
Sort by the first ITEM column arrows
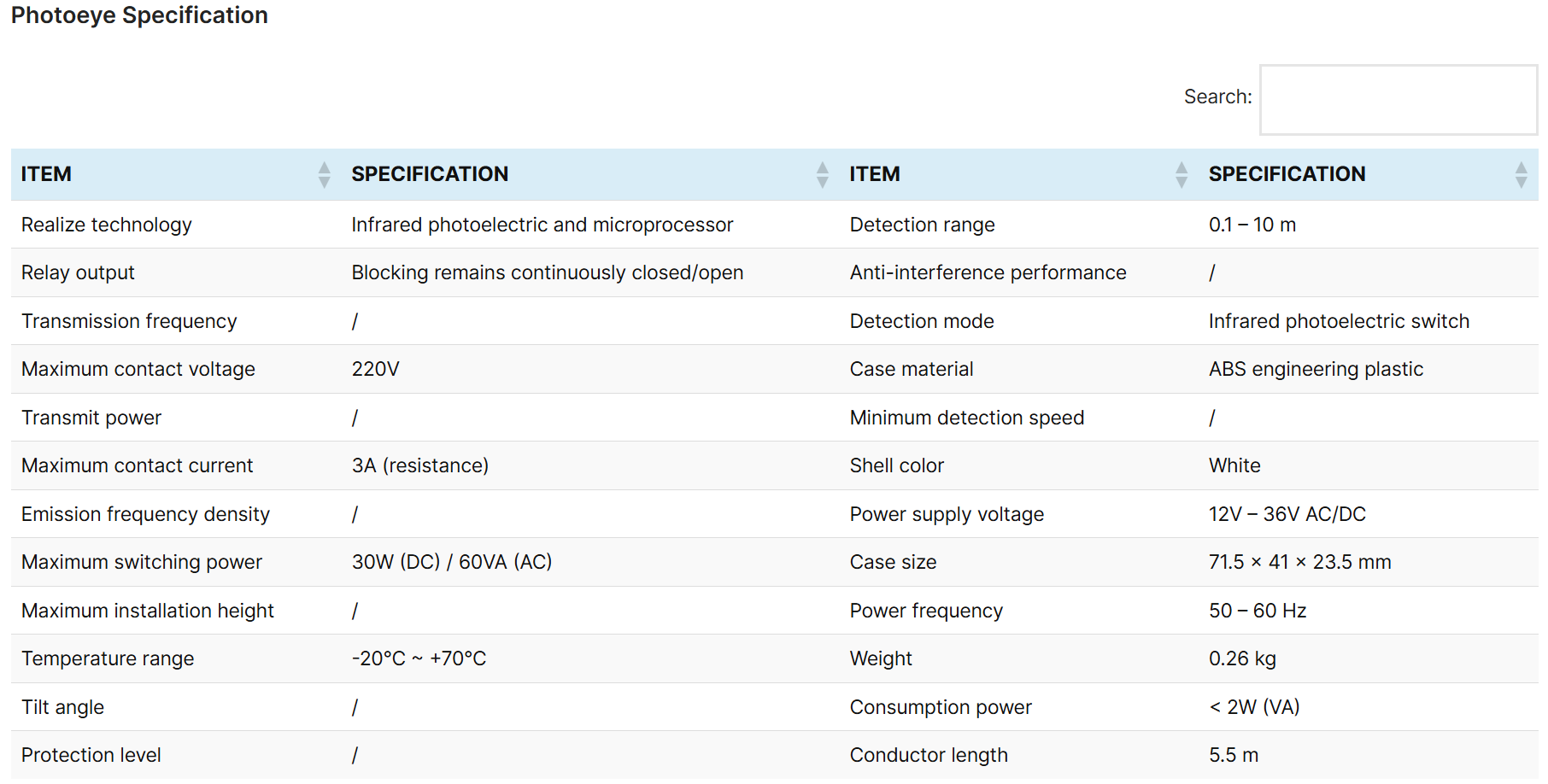coord(324,174)
